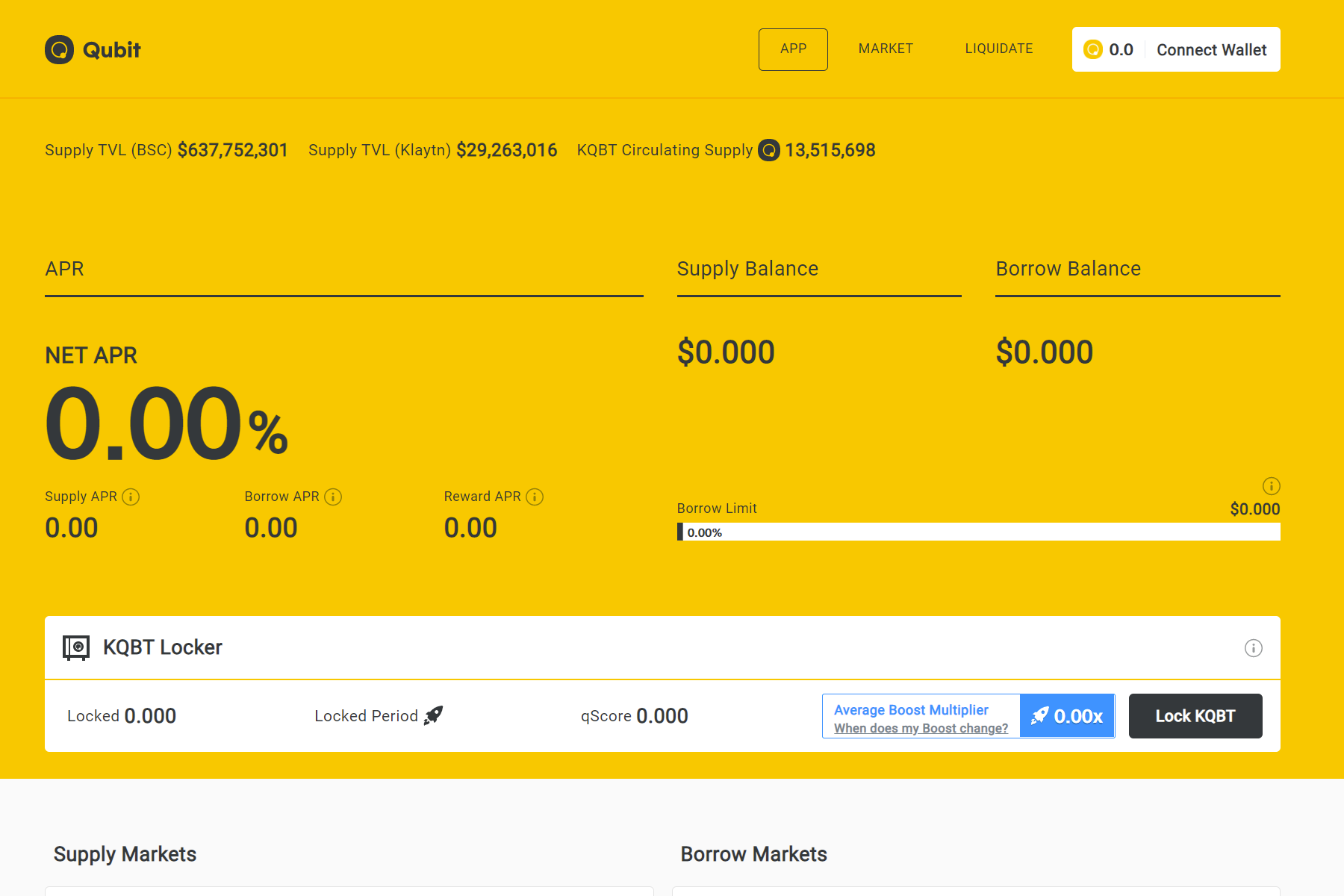Click the KQBT Locker safe icon
Viewport: 1344px width, 896px height.
pos(76,647)
